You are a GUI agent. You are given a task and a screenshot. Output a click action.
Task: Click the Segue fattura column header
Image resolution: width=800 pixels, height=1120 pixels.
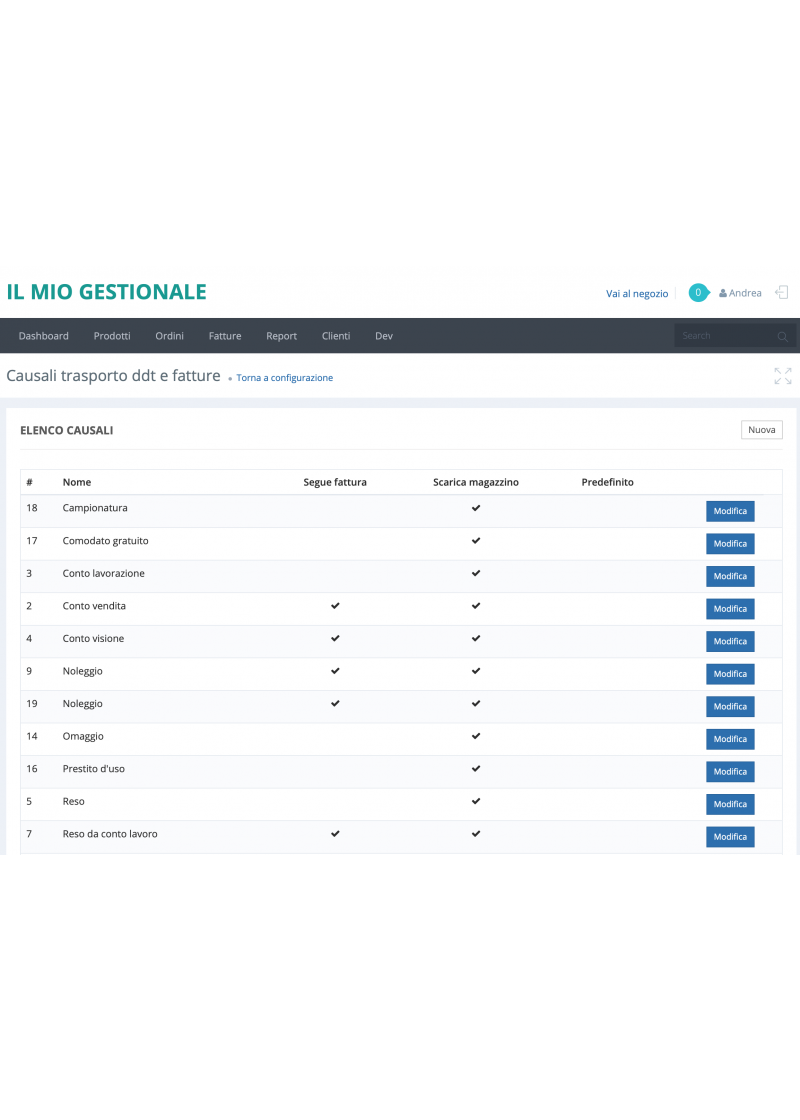point(335,482)
